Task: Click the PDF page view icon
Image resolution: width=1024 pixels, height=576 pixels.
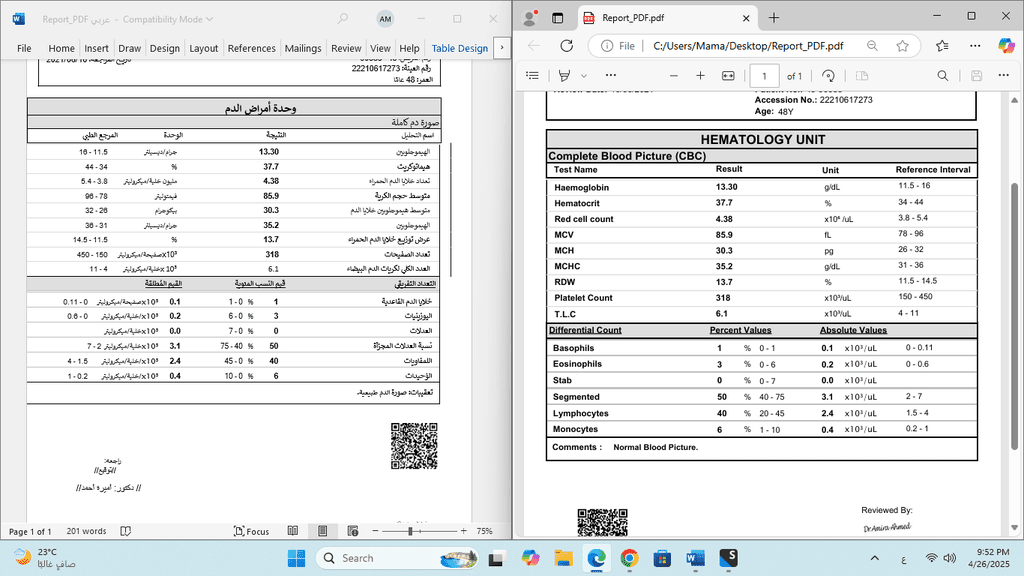Action: (x=861, y=76)
